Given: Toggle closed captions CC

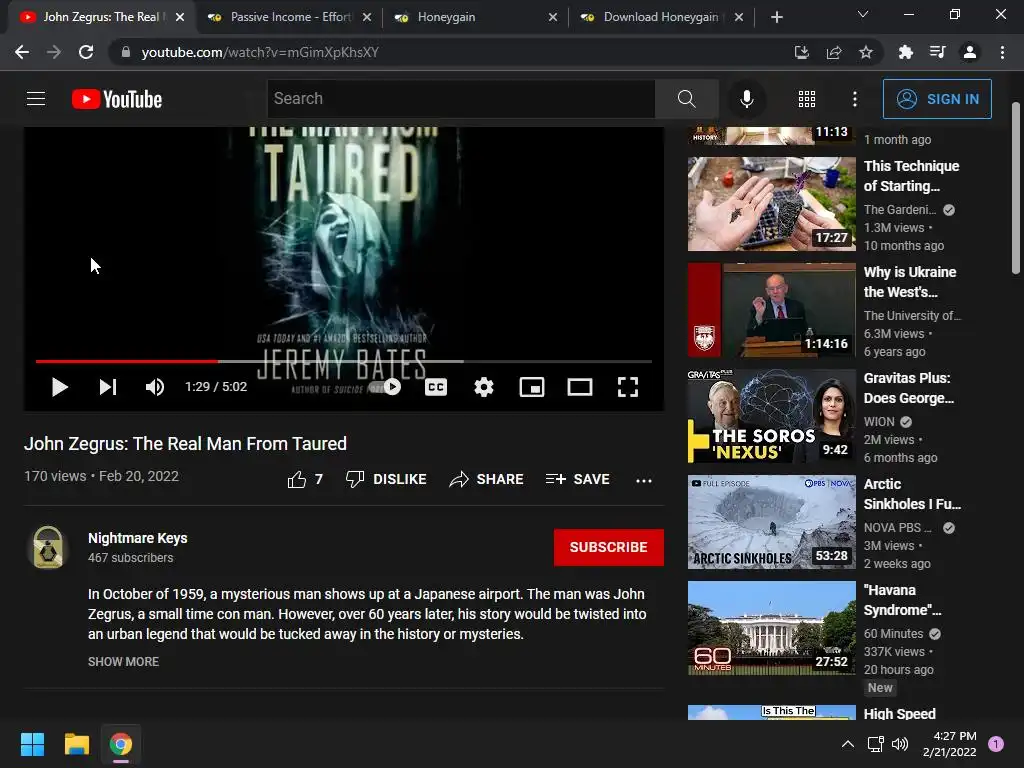Looking at the screenshot, I should [436, 387].
